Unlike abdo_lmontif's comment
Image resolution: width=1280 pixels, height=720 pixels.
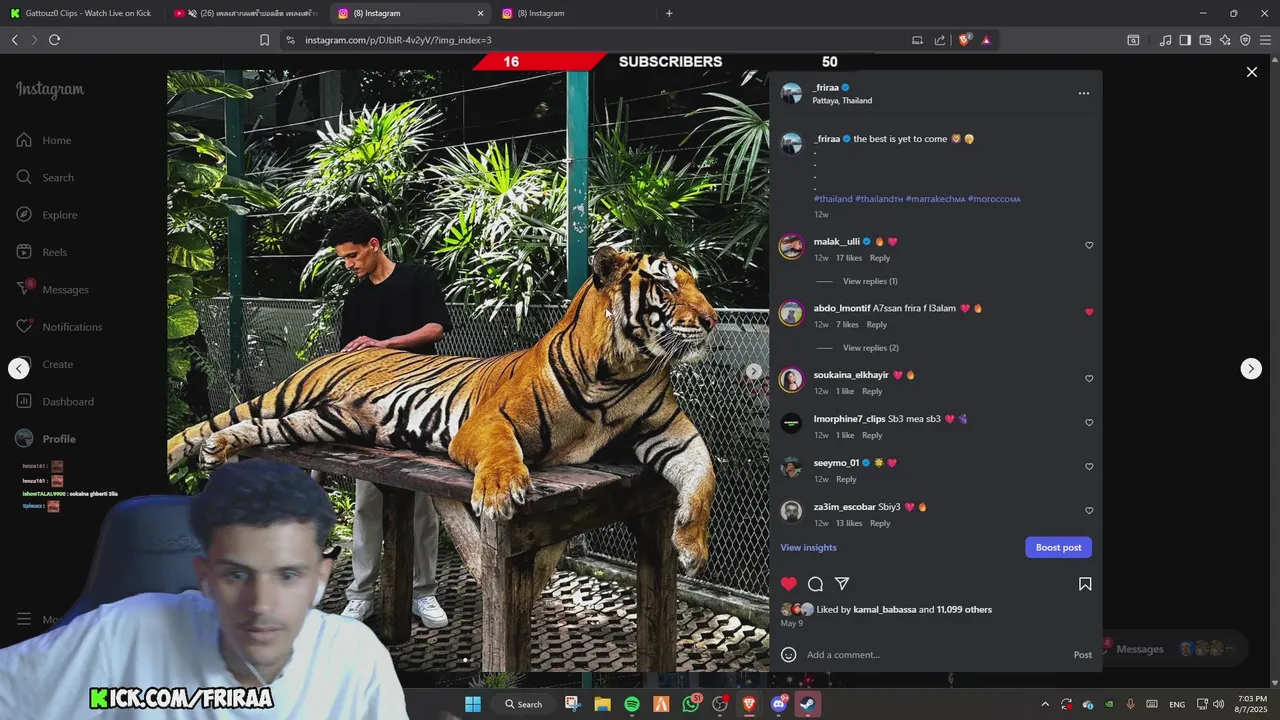coord(1089,312)
